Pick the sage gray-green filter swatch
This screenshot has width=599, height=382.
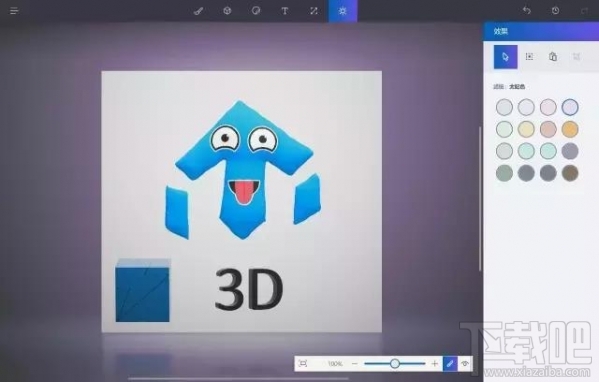(x=504, y=173)
